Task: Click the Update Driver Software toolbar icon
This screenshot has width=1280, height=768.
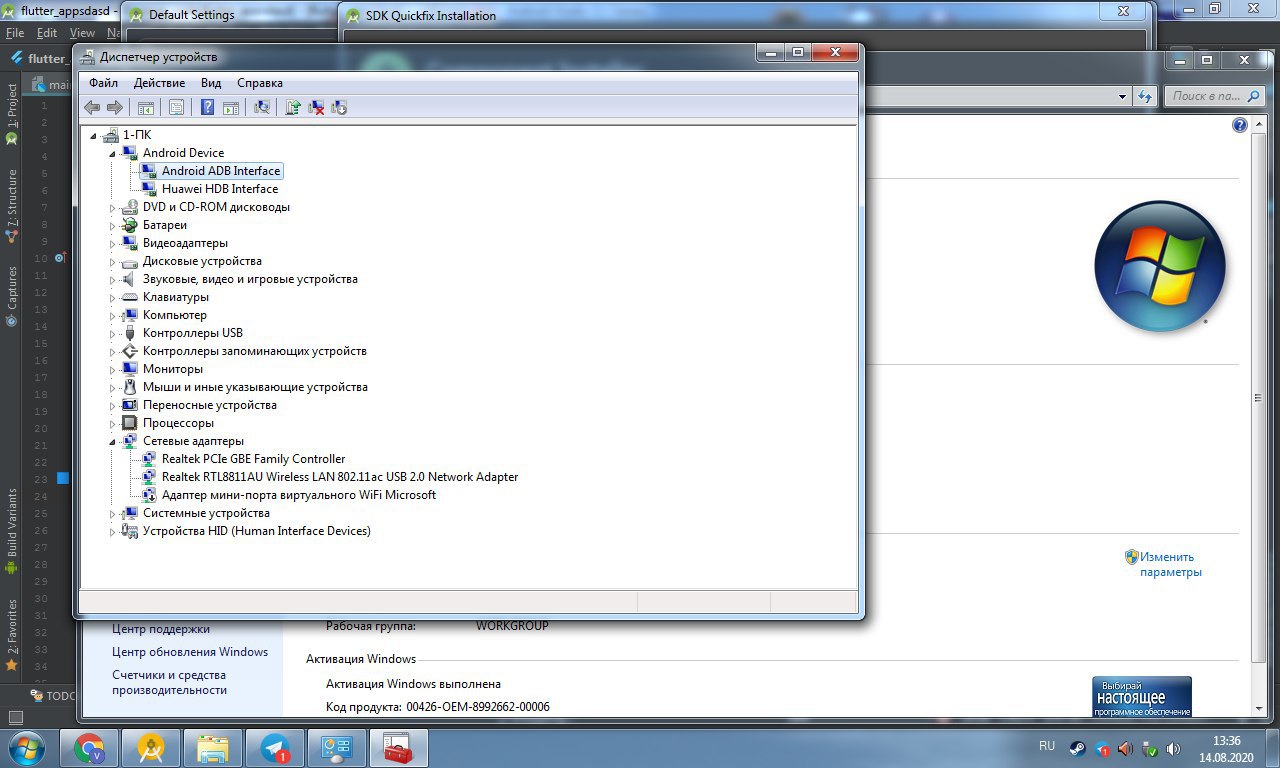Action: pyautogui.click(x=294, y=107)
